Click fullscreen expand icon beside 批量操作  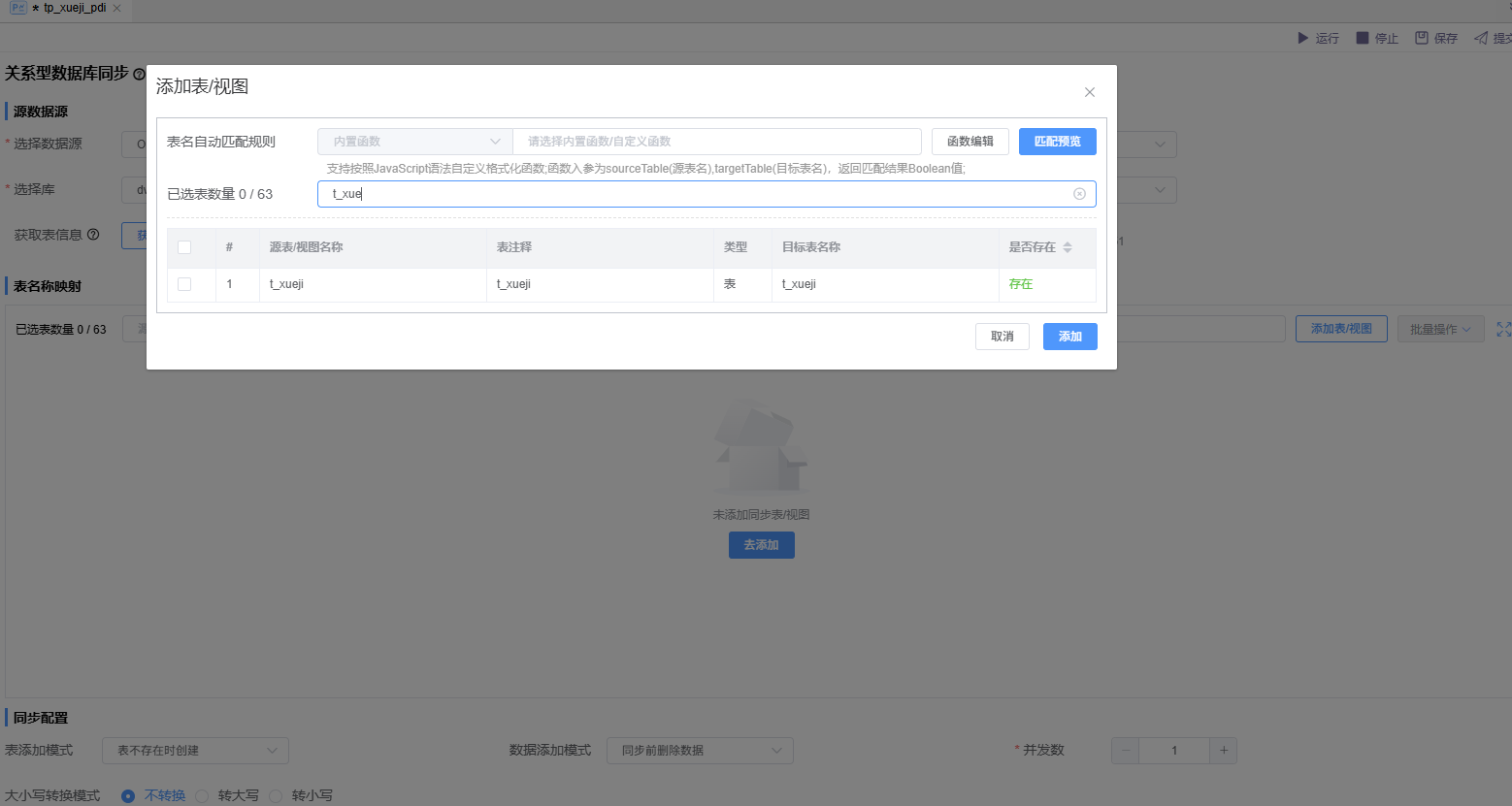(1503, 330)
